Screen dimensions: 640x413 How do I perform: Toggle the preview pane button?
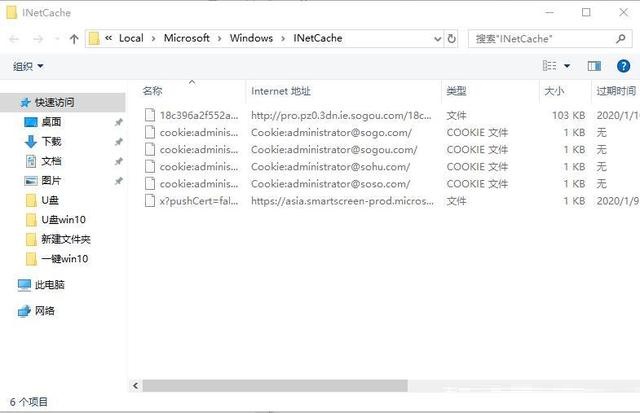(594, 66)
